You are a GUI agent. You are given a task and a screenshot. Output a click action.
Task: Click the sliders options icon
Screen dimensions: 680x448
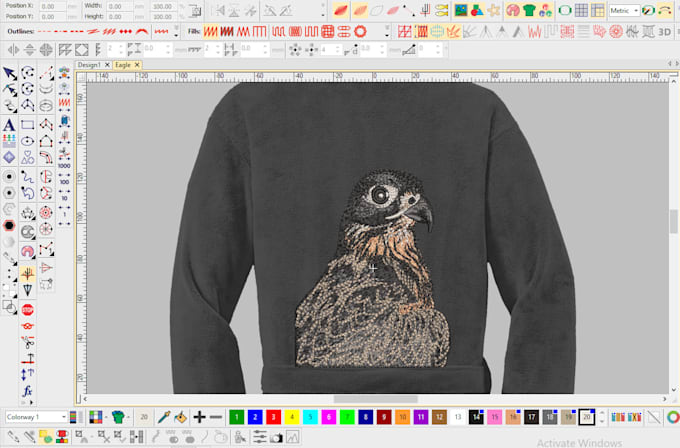(x=260, y=437)
